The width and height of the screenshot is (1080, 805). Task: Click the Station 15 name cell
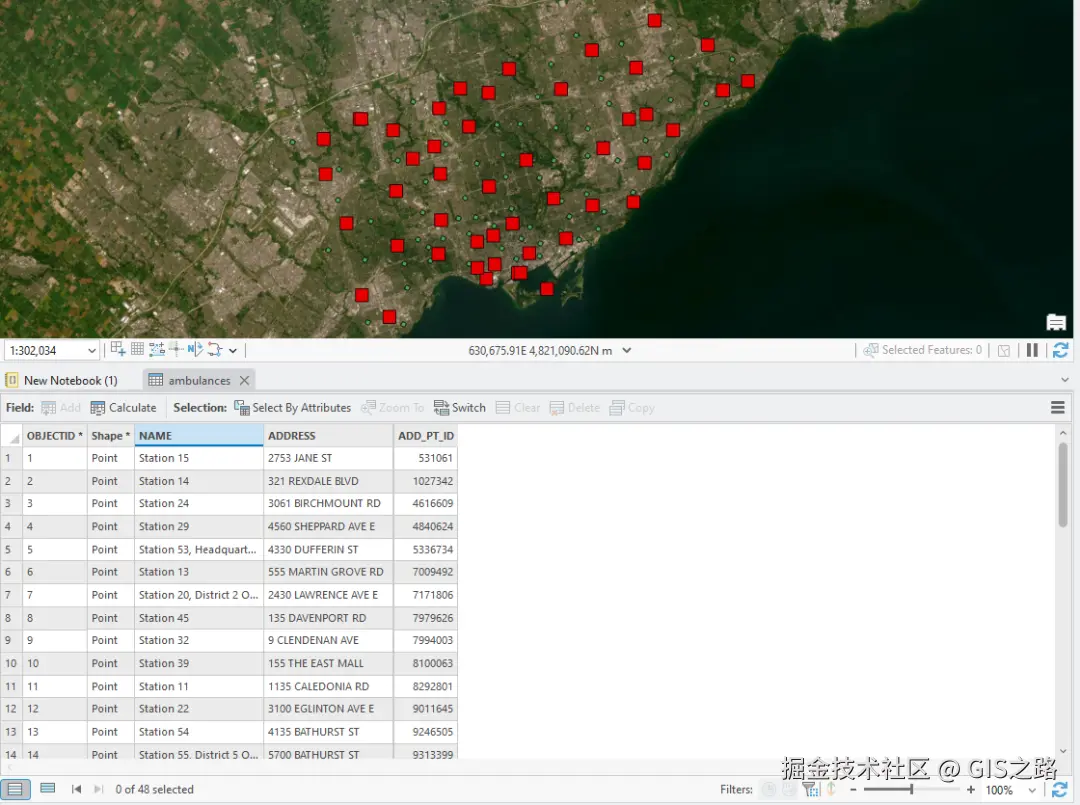[x=199, y=458]
